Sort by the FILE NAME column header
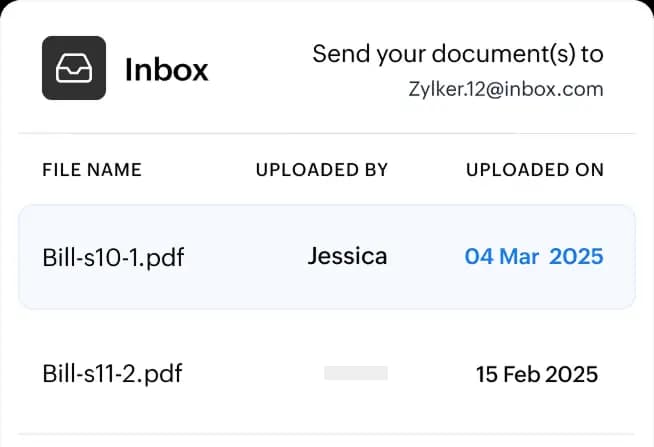Image resolution: width=654 pixels, height=447 pixels. click(92, 170)
